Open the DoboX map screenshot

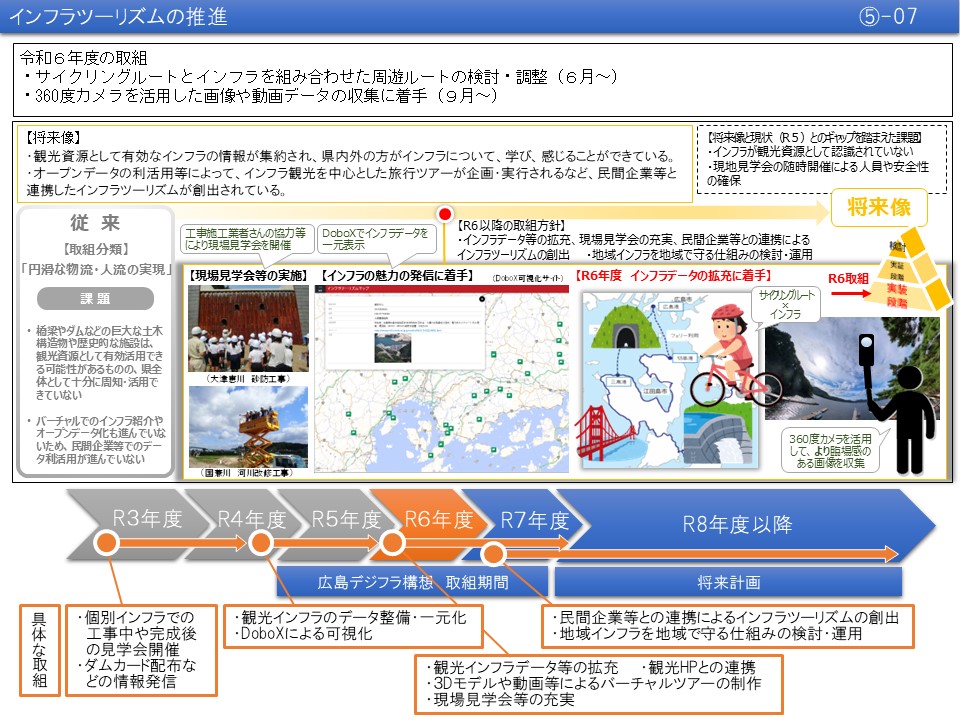click(442, 382)
